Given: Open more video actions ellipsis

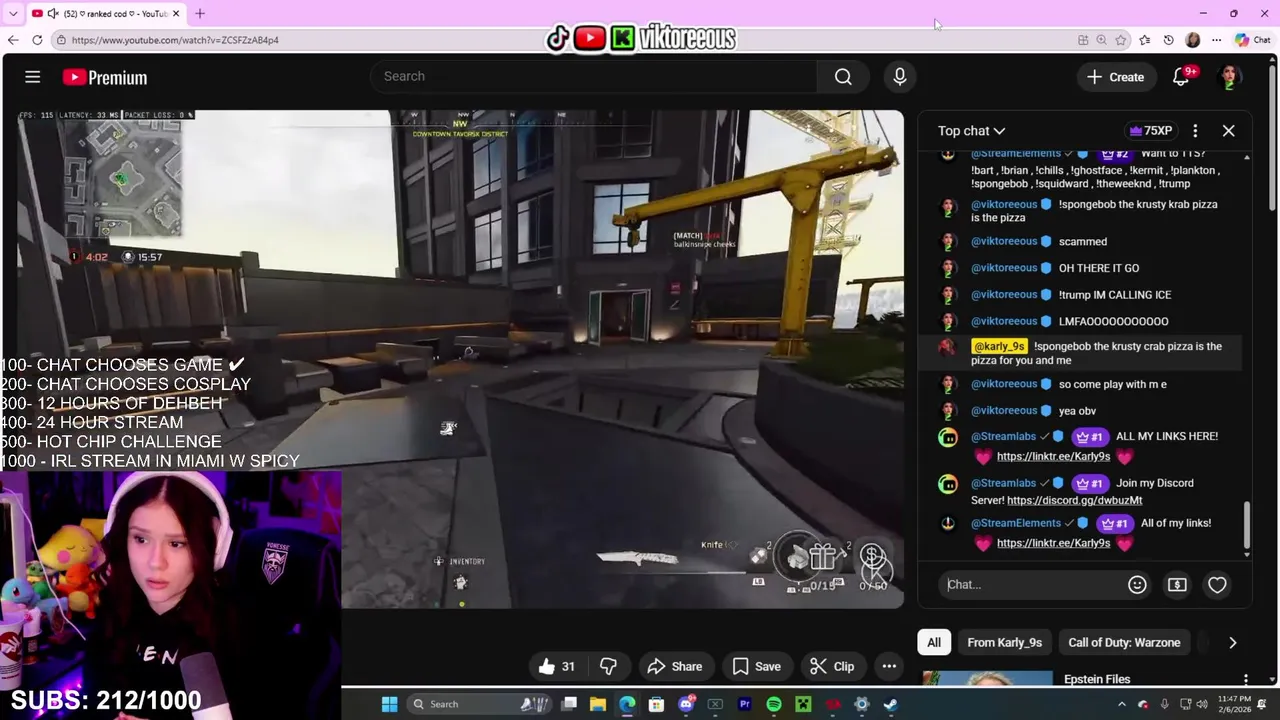Looking at the screenshot, I should click(x=889, y=667).
